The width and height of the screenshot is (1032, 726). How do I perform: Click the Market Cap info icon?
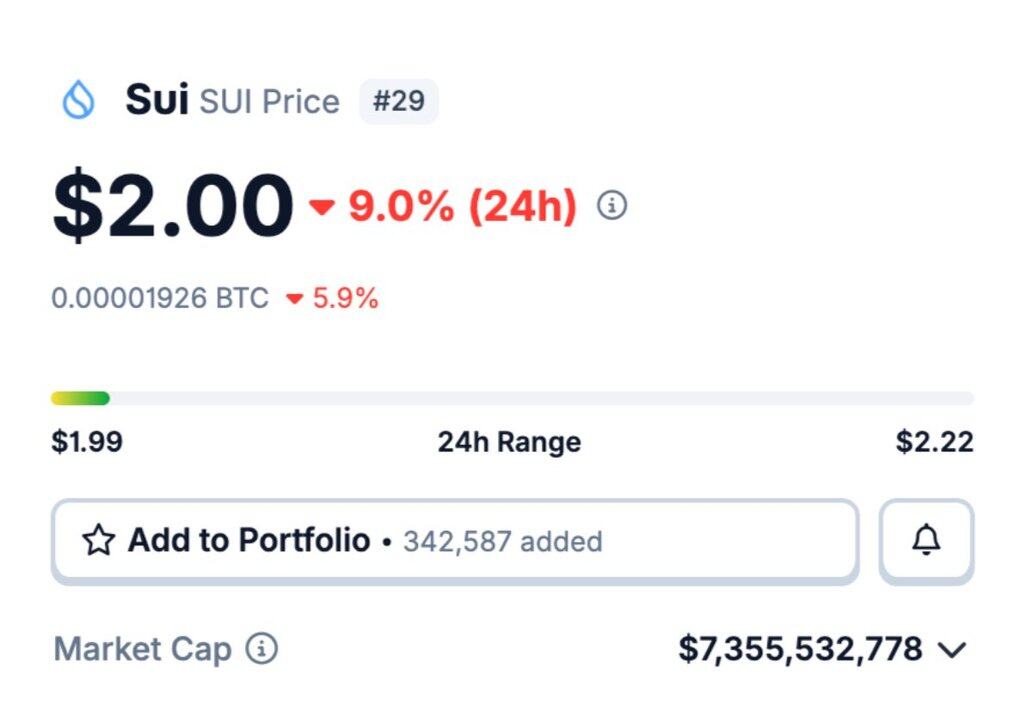262,649
